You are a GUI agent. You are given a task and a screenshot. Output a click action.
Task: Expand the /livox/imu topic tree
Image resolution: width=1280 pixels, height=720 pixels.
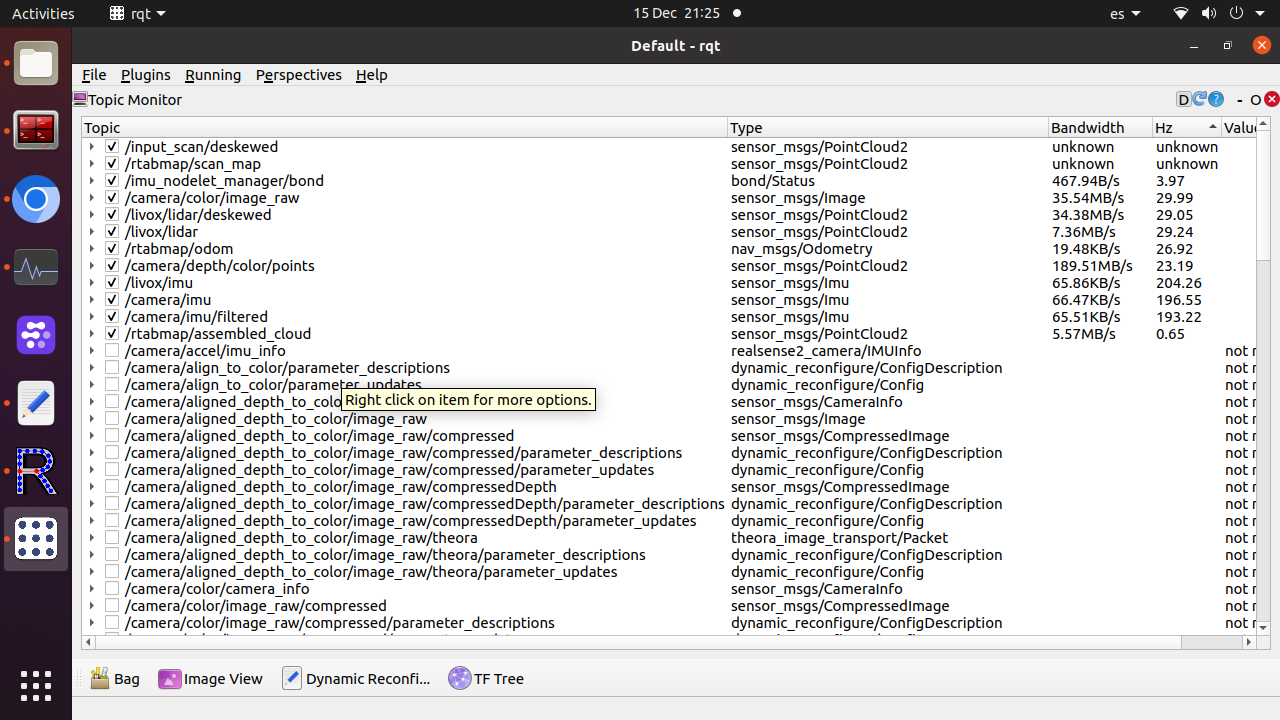coord(92,283)
